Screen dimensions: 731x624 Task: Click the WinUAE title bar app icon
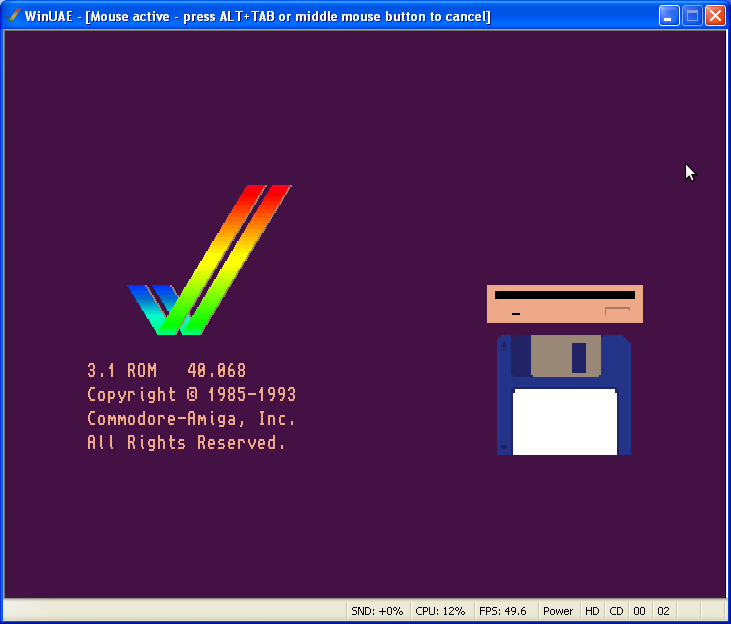(14, 15)
